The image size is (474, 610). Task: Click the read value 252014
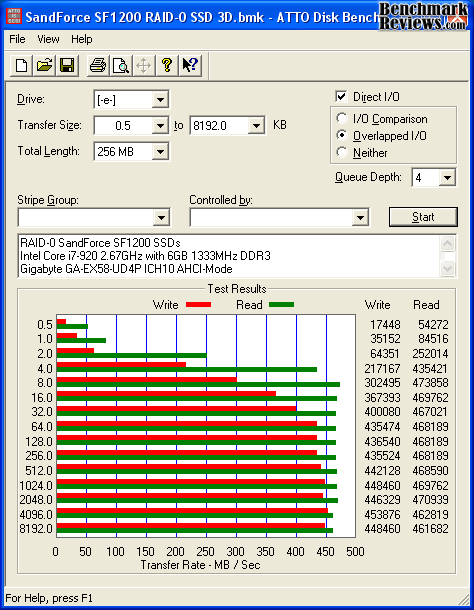point(430,354)
